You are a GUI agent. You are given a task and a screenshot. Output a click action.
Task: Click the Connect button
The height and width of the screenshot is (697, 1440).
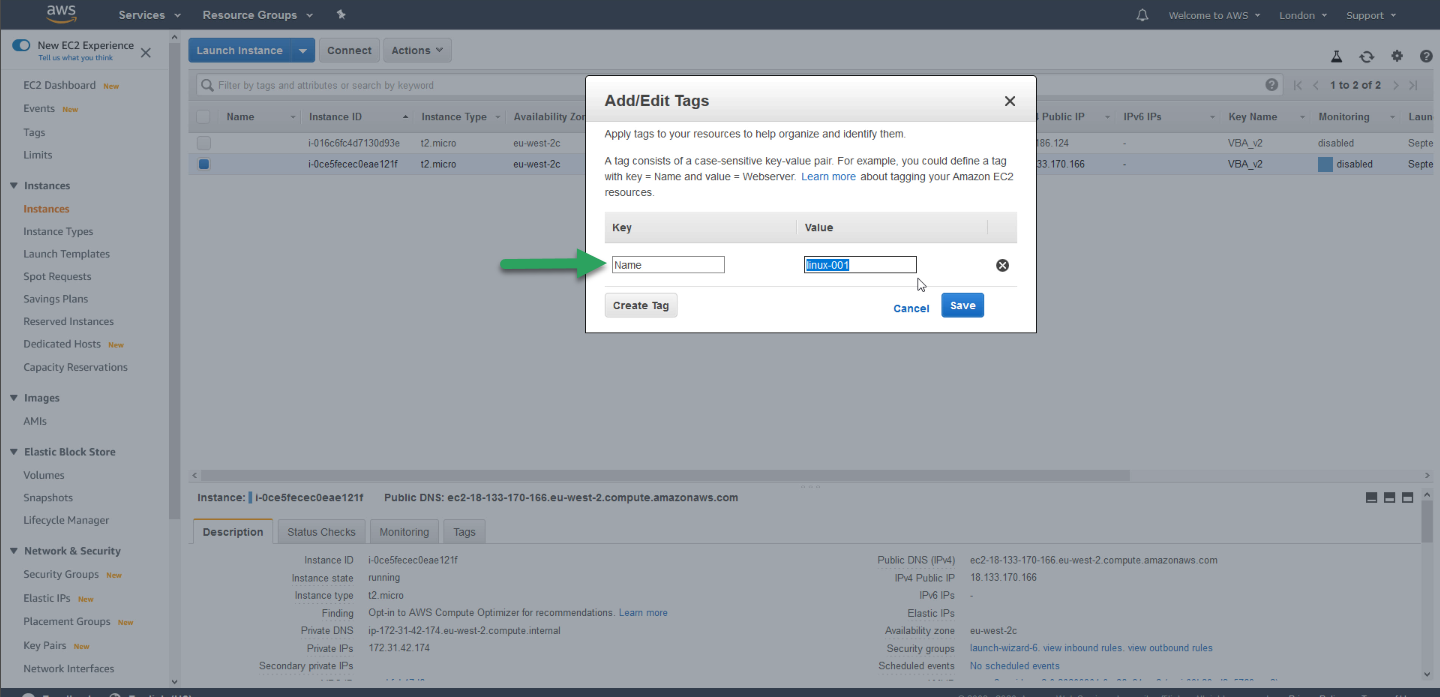click(x=349, y=51)
